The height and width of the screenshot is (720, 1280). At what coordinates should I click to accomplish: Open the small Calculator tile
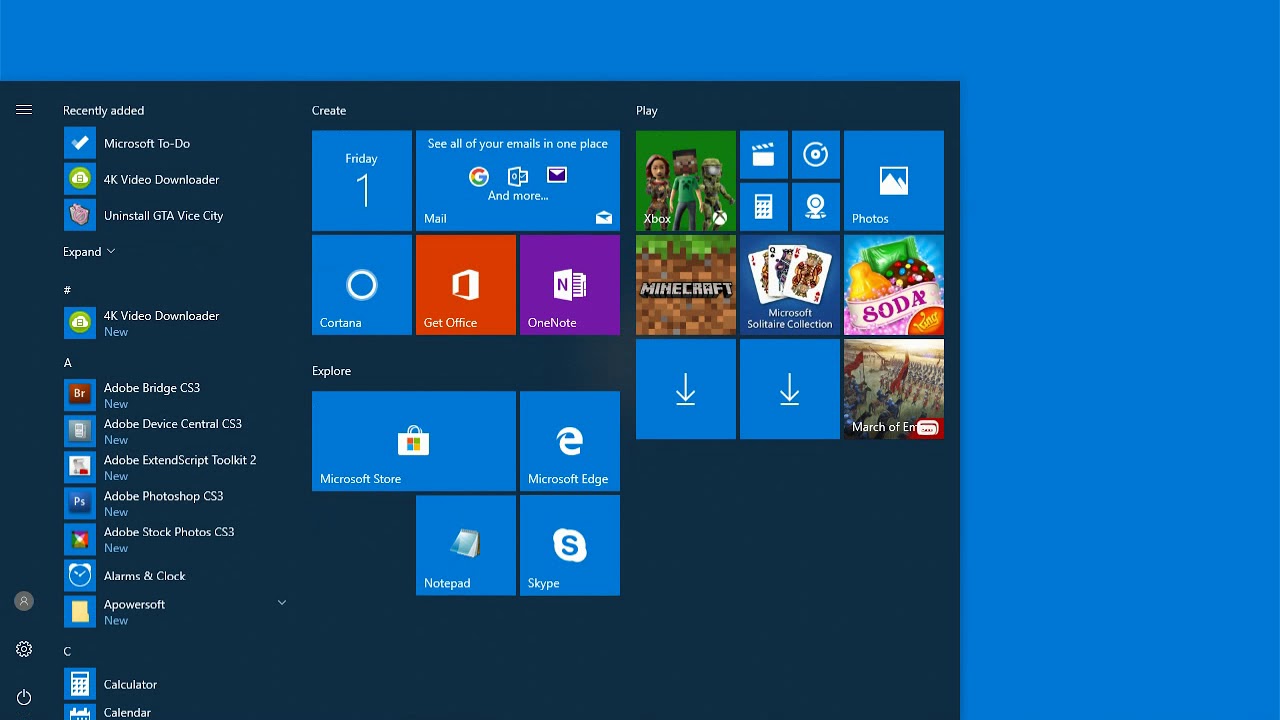pos(764,207)
